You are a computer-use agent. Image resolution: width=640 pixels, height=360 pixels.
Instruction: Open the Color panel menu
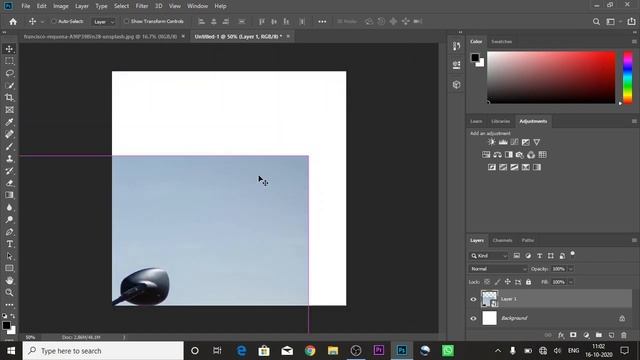pyautogui.click(x=634, y=42)
